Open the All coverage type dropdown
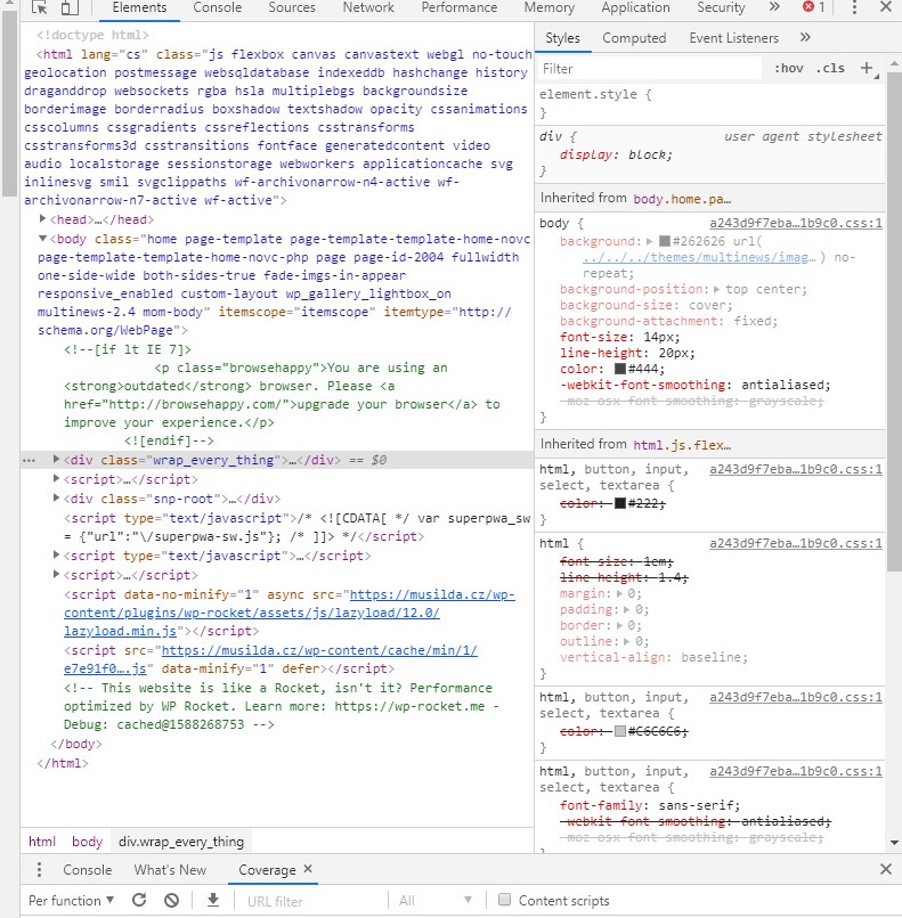This screenshot has height=918, width=902. (x=435, y=900)
